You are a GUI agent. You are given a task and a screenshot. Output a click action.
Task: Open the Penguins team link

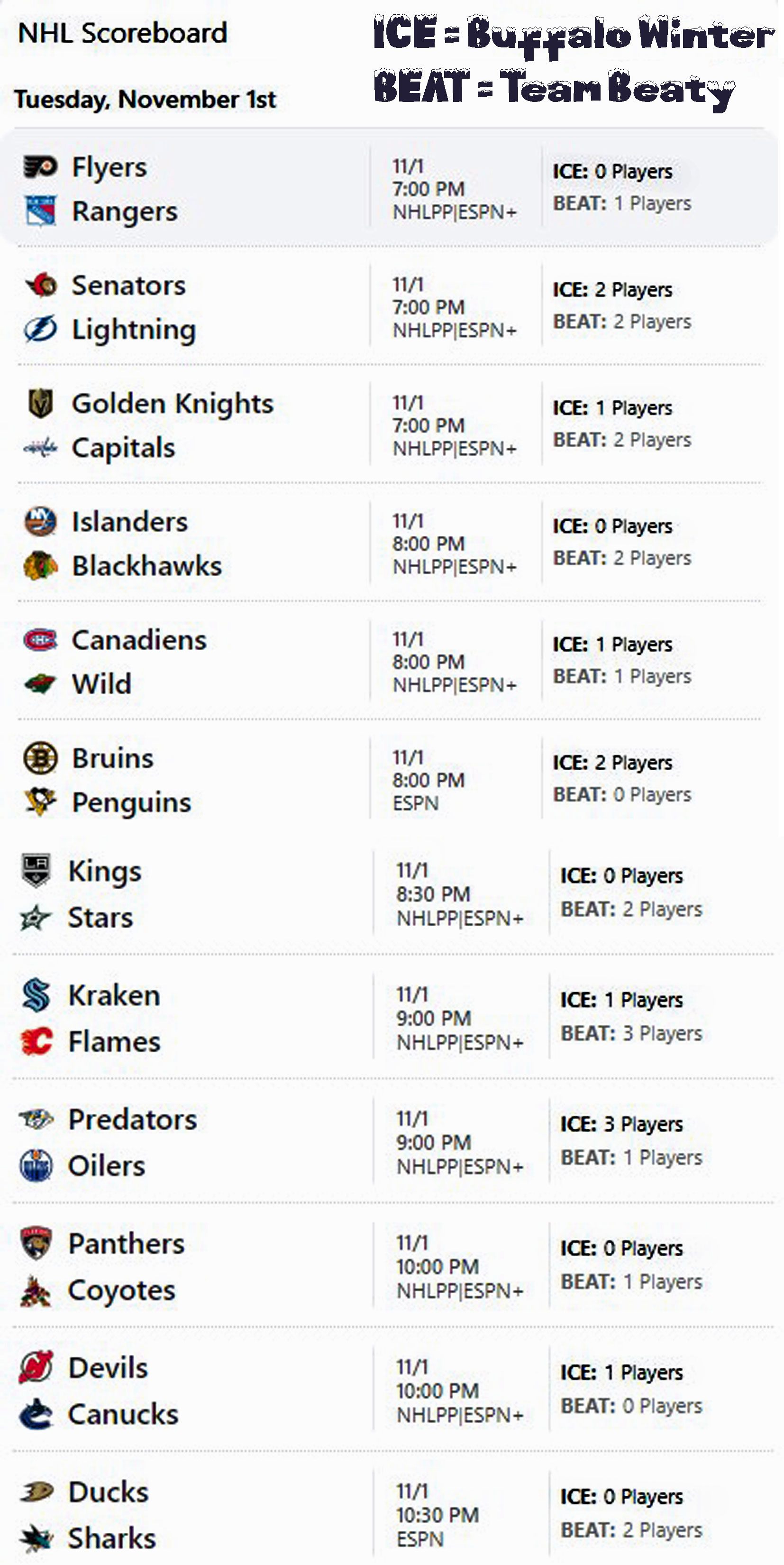131,802
